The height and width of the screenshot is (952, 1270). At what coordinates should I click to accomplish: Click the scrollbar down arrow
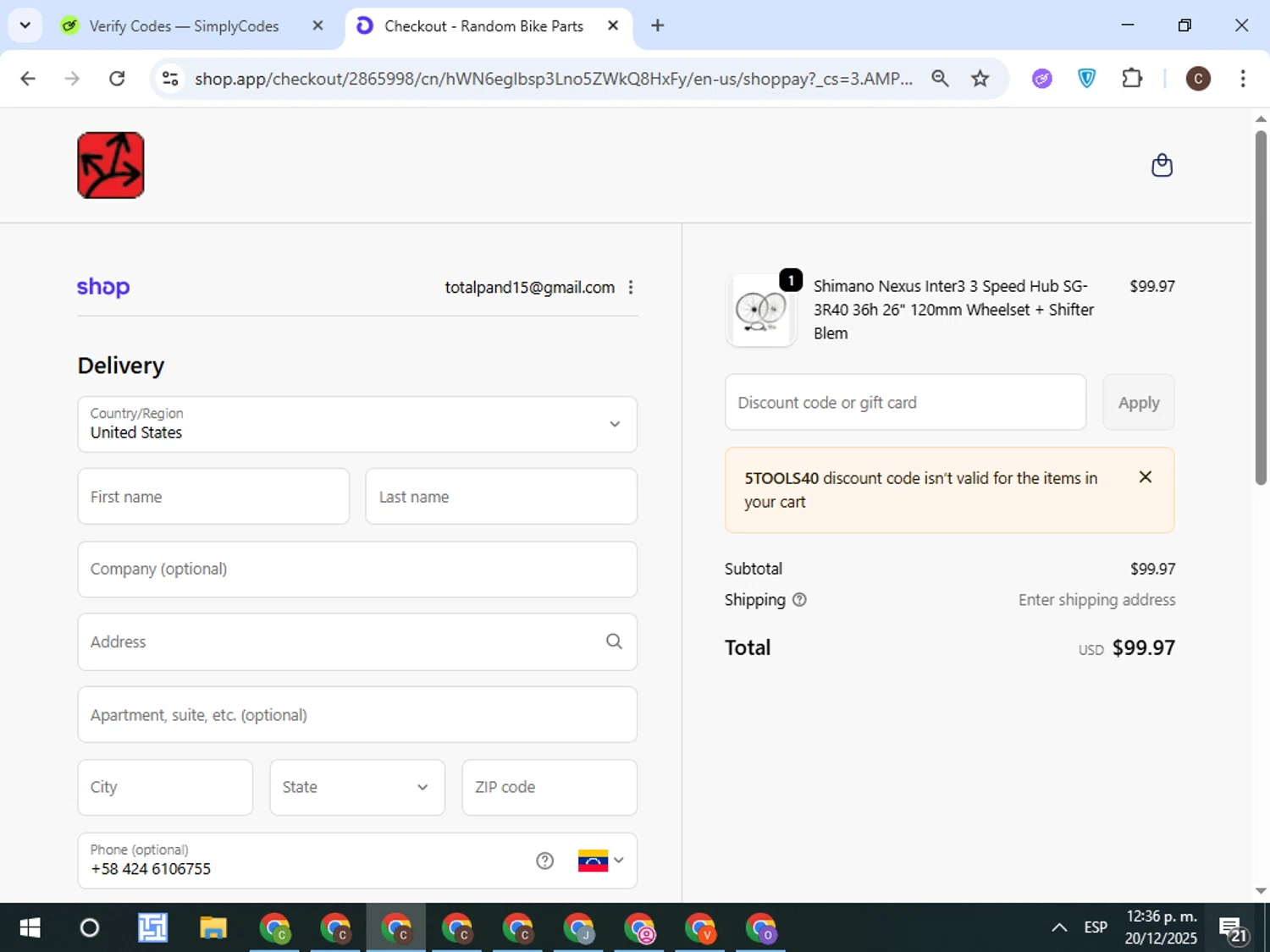[x=1261, y=891]
